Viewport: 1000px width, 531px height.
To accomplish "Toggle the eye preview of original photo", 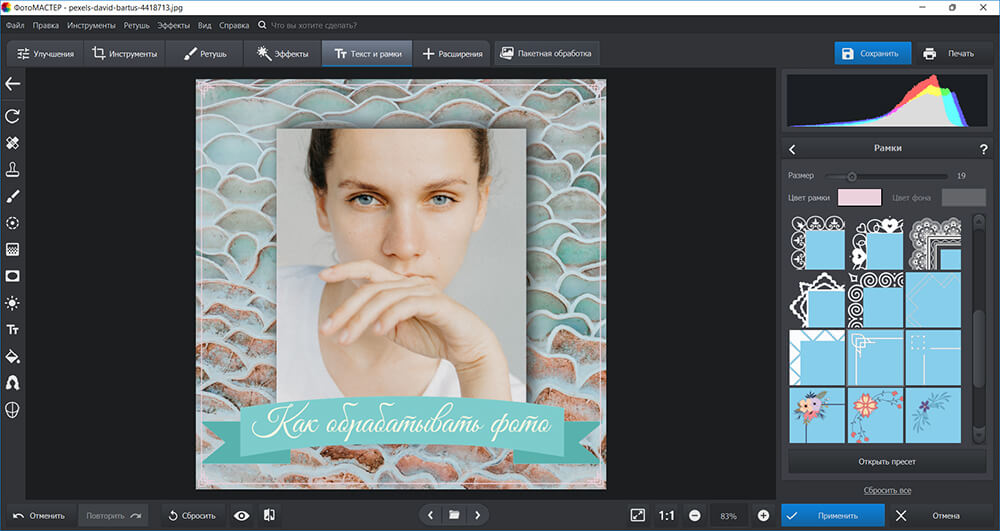I will pyautogui.click(x=241, y=515).
